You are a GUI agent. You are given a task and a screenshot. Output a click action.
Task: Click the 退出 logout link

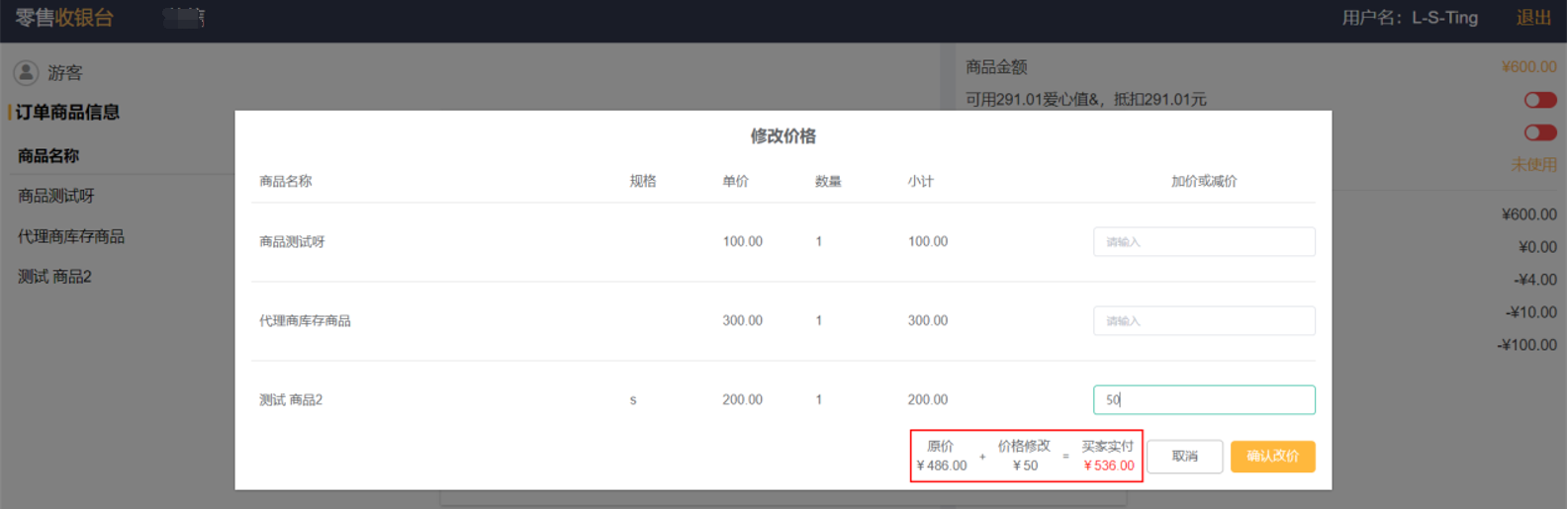point(1532,18)
